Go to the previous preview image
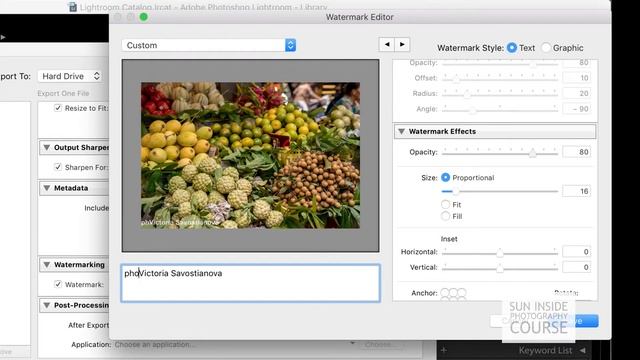This screenshot has width=640, height=360. pyautogui.click(x=387, y=44)
